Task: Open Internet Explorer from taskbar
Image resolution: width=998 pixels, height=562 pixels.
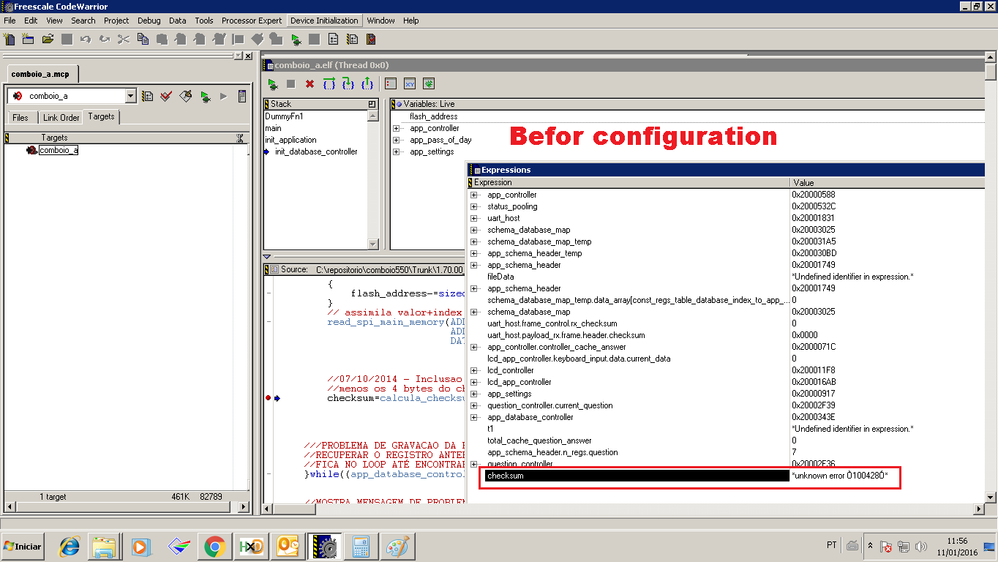Action: tap(69, 547)
